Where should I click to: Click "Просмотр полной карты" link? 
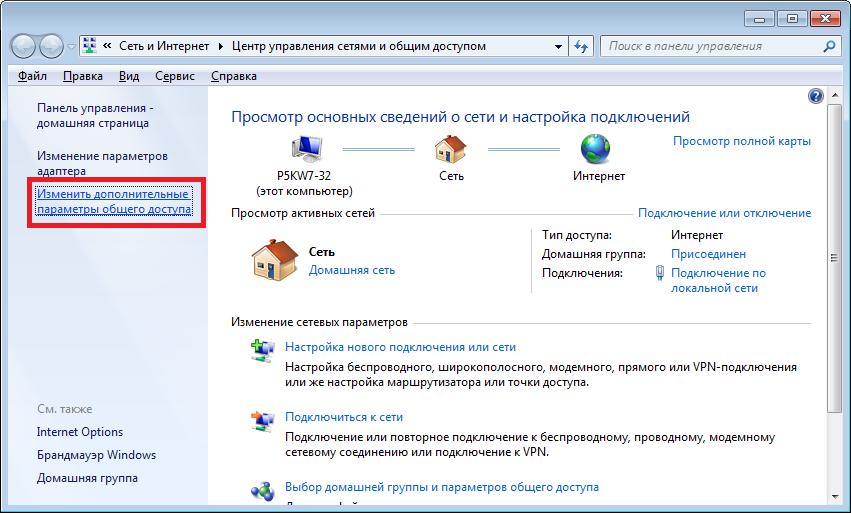[x=741, y=141]
